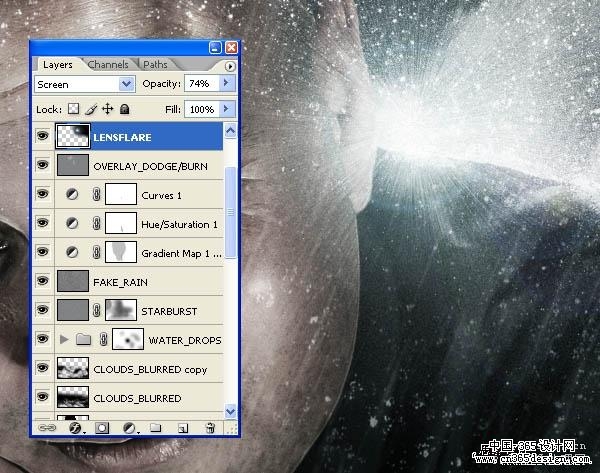600x473 pixels.
Task: Click the WATER_DROPS mask thumbnail
Action: (128, 339)
